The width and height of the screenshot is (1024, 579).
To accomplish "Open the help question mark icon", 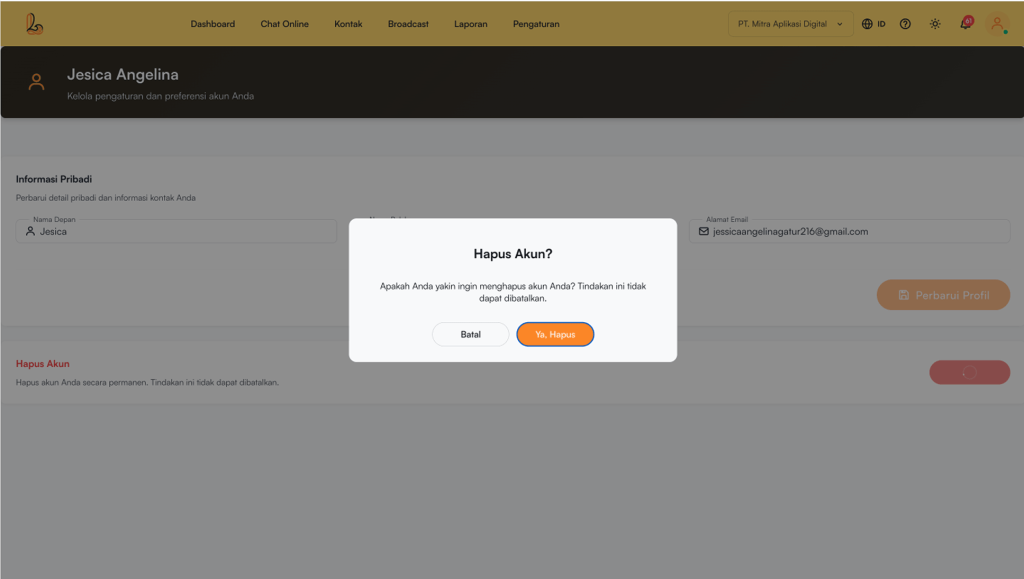I will tap(905, 24).
